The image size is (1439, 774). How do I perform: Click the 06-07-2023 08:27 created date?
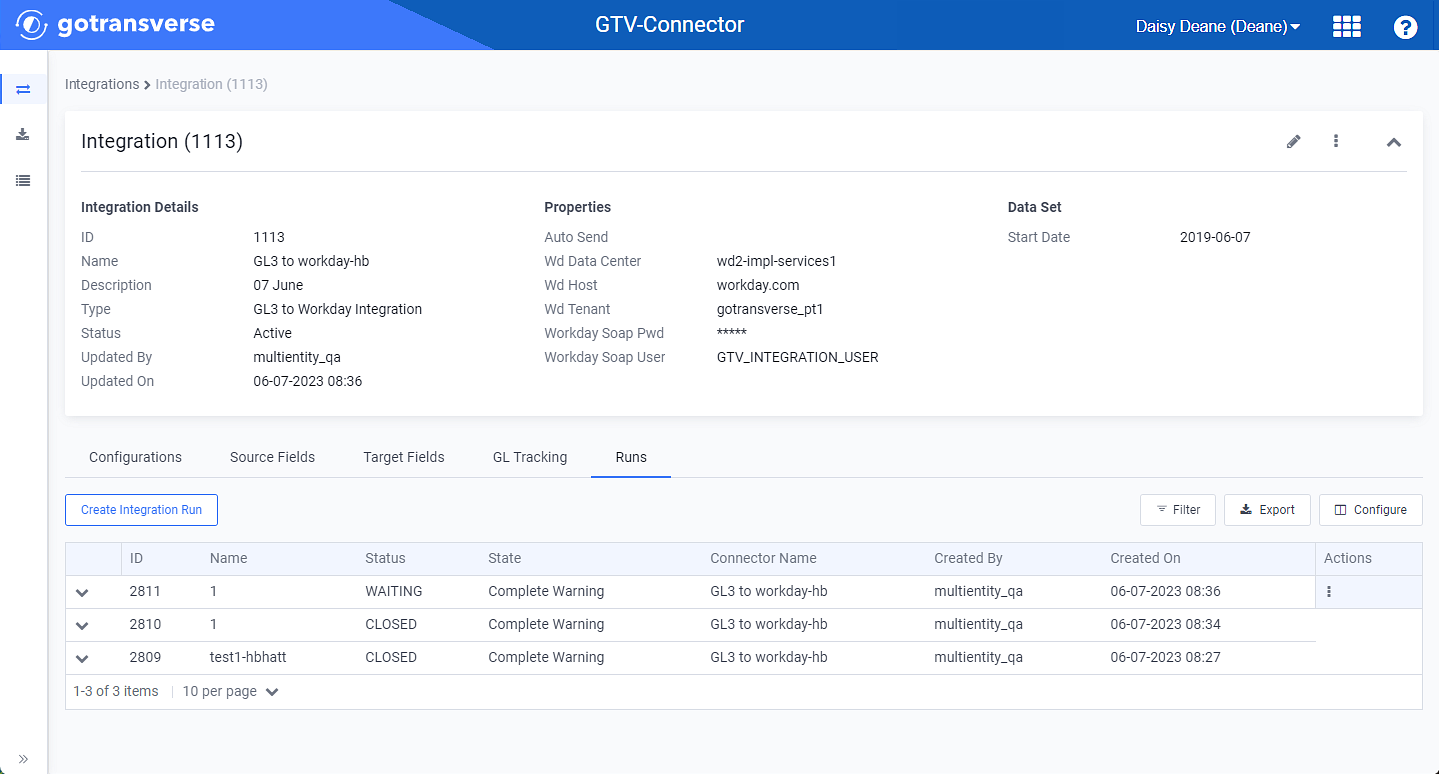coord(1165,657)
